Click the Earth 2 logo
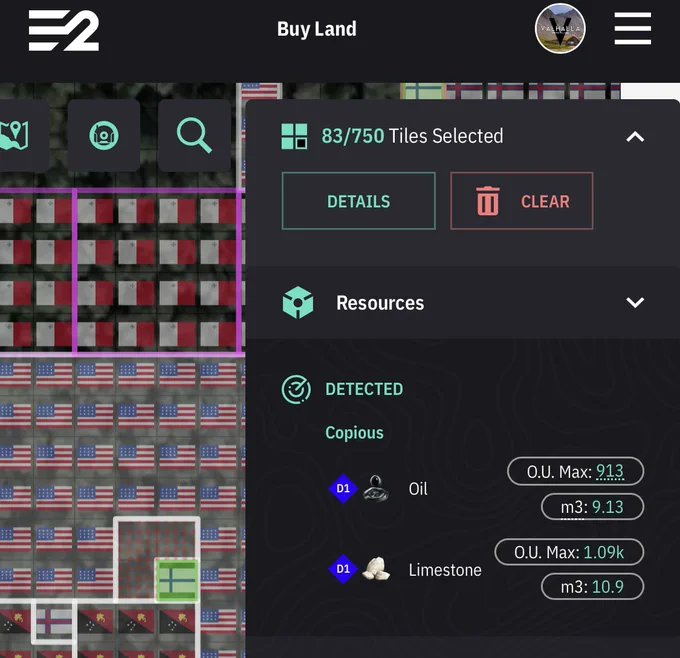The height and width of the screenshot is (658, 680). (64, 30)
